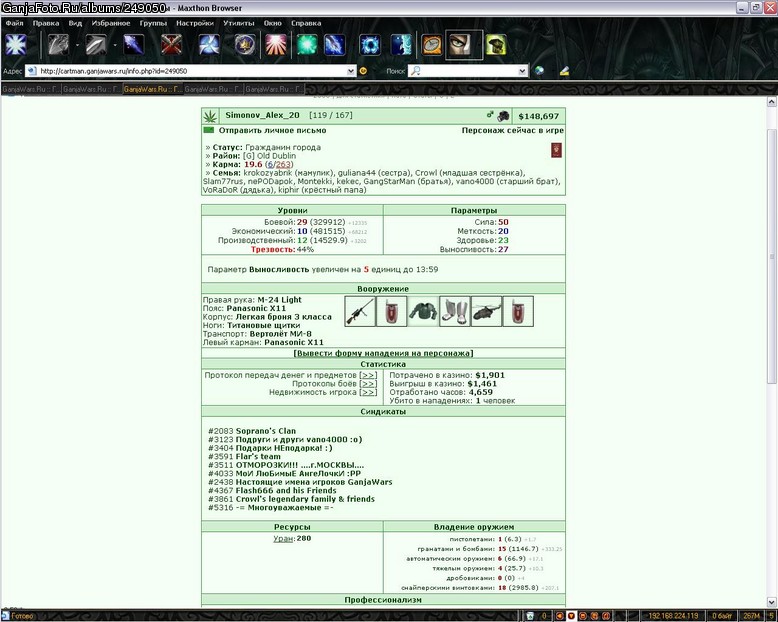778x622 pixels.
Task: Open the second gray feather button's dropdown arrow
Action: pyautogui.click(x=115, y=45)
